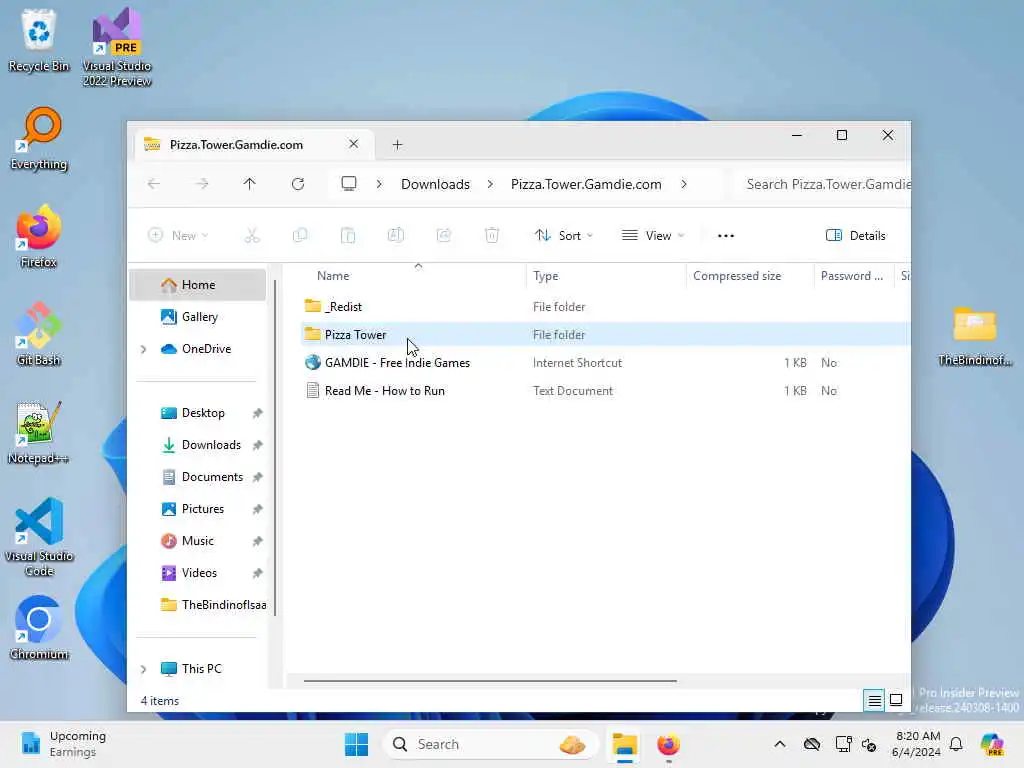
Task: Select the Git Bash desktop icon
Action: click(39, 334)
